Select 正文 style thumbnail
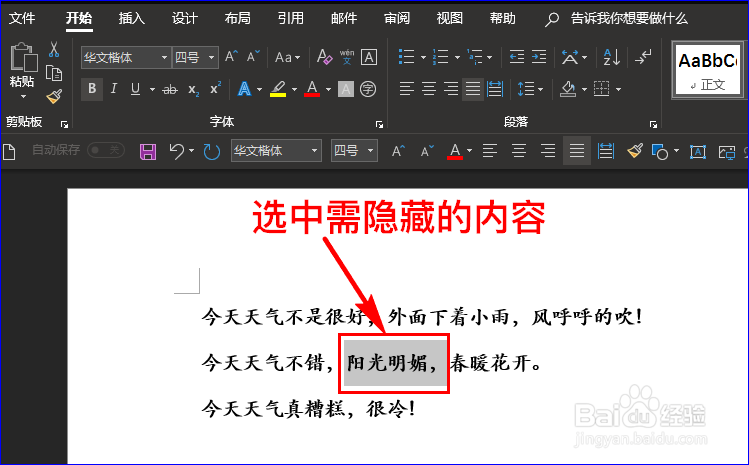Image resolution: width=749 pixels, height=465 pixels. 707,70
